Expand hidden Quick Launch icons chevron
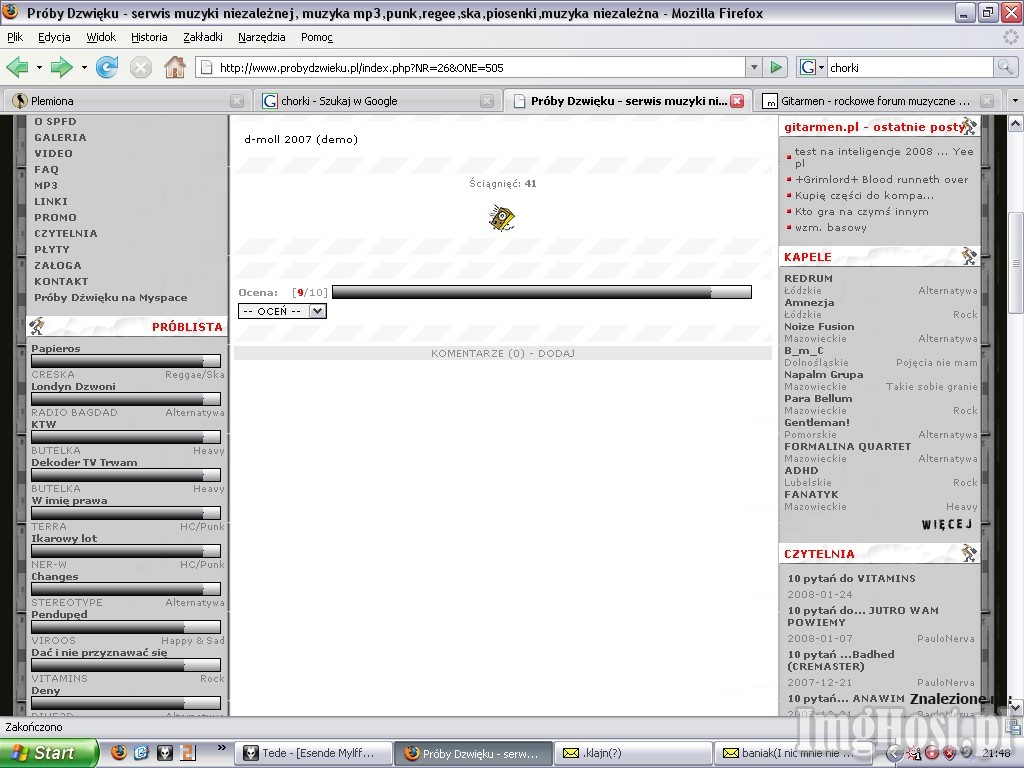1024x768 pixels. (221, 748)
